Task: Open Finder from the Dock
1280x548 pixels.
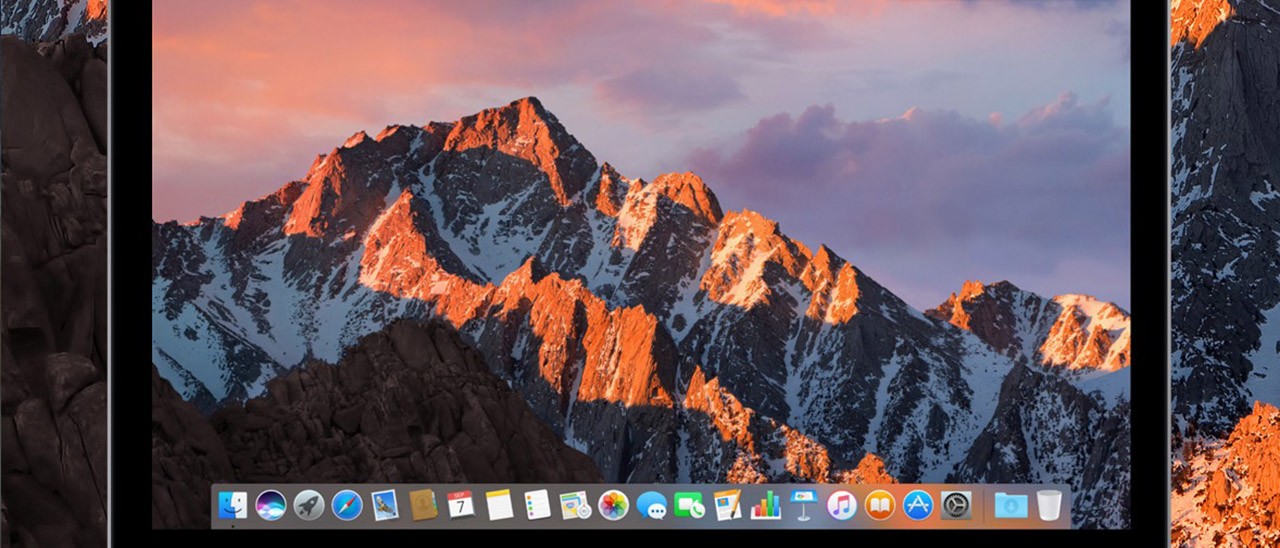Action: tap(233, 505)
